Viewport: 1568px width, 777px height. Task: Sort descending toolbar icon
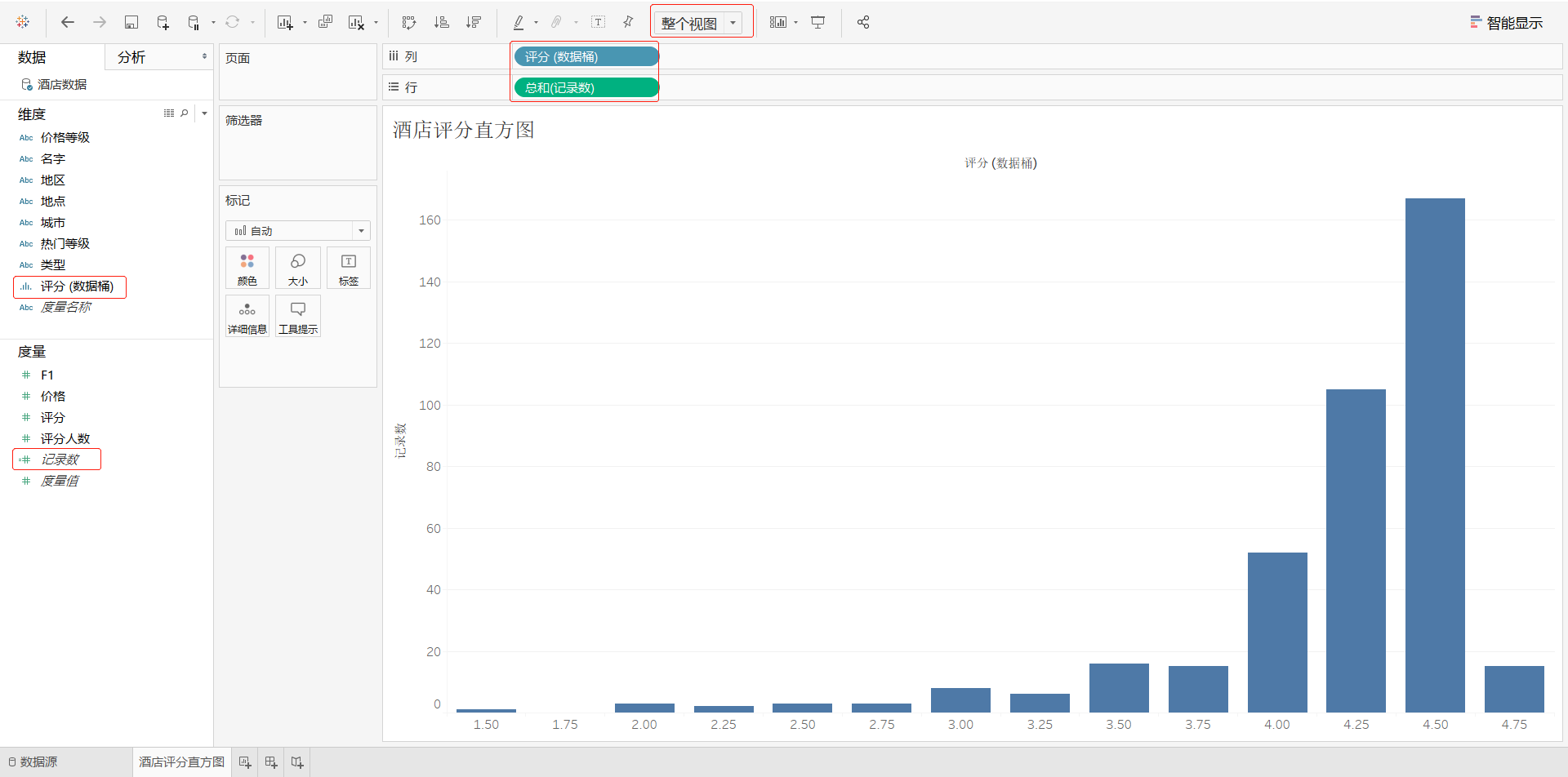tap(474, 22)
